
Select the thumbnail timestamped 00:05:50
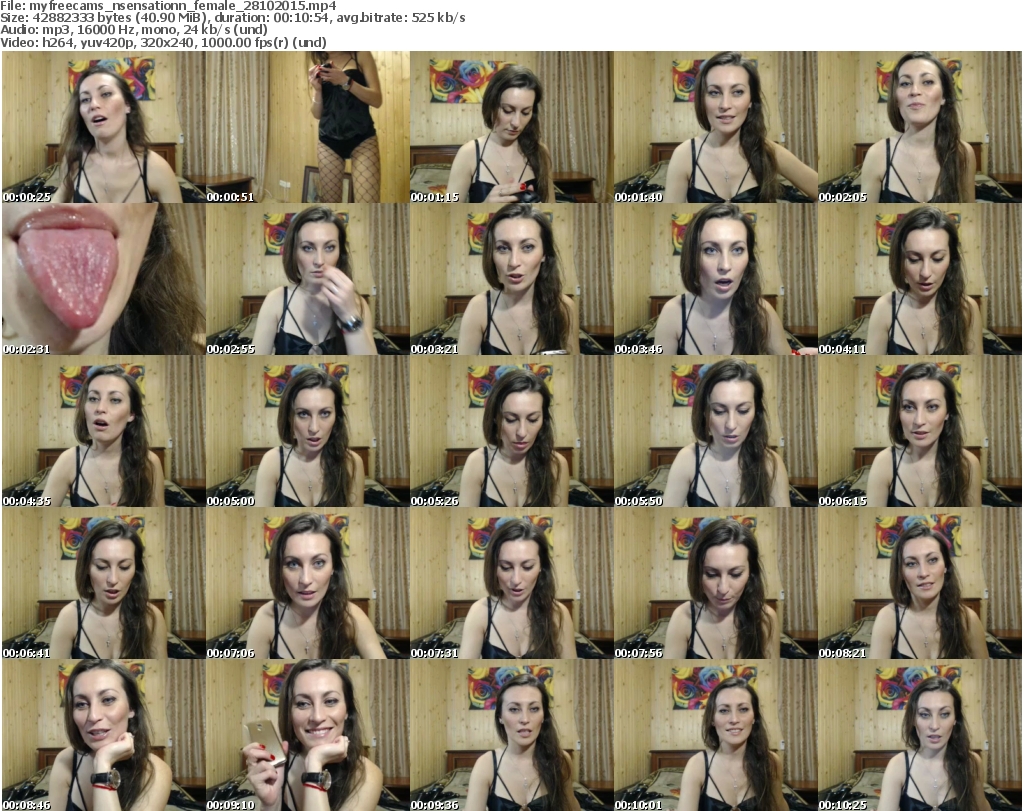click(715, 432)
